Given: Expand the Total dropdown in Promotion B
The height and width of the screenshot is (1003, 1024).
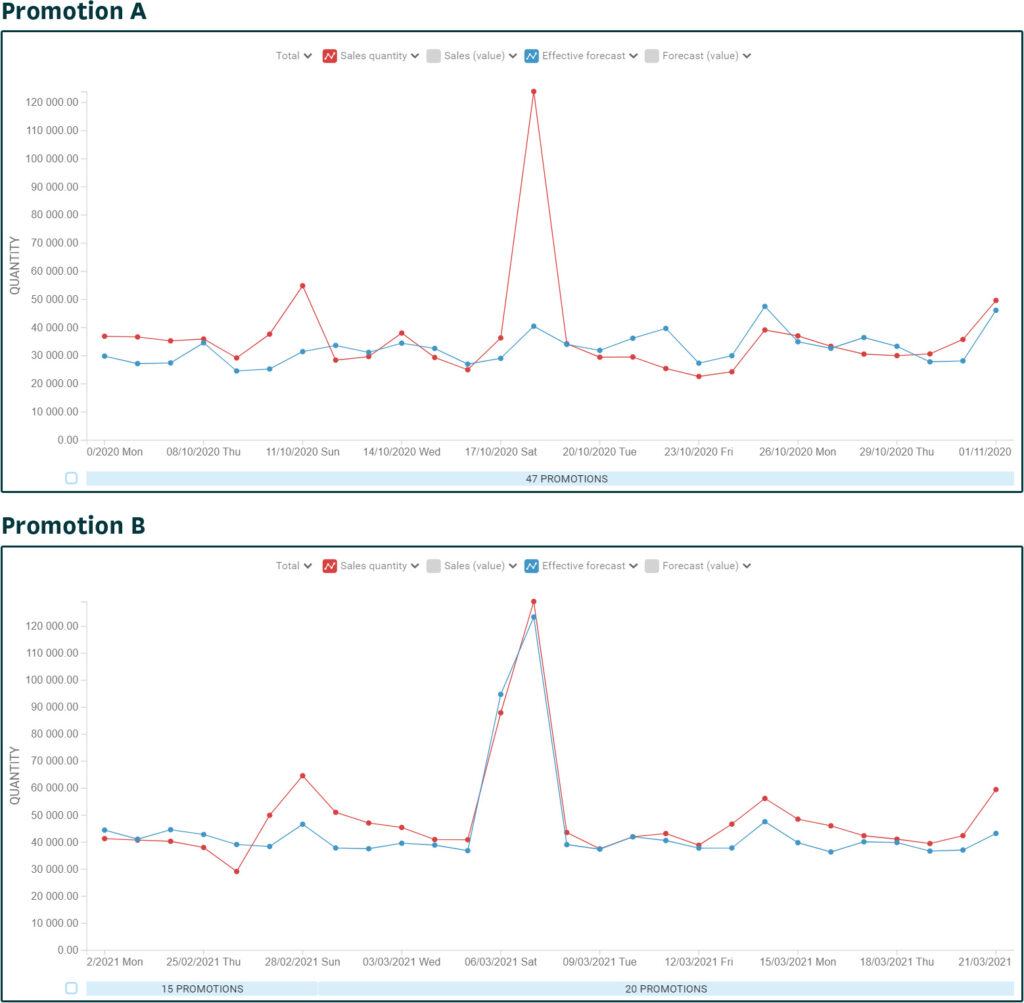Looking at the screenshot, I should pos(294,566).
